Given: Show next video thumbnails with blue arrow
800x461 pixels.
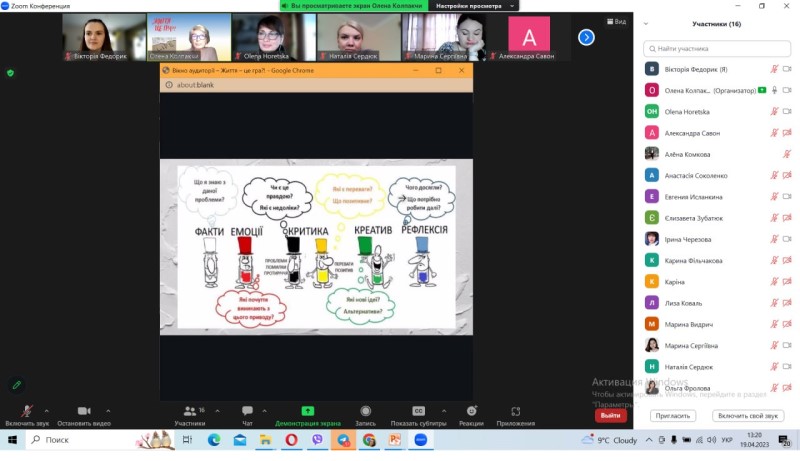Looking at the screenshot, I should (x=586, y=37).
